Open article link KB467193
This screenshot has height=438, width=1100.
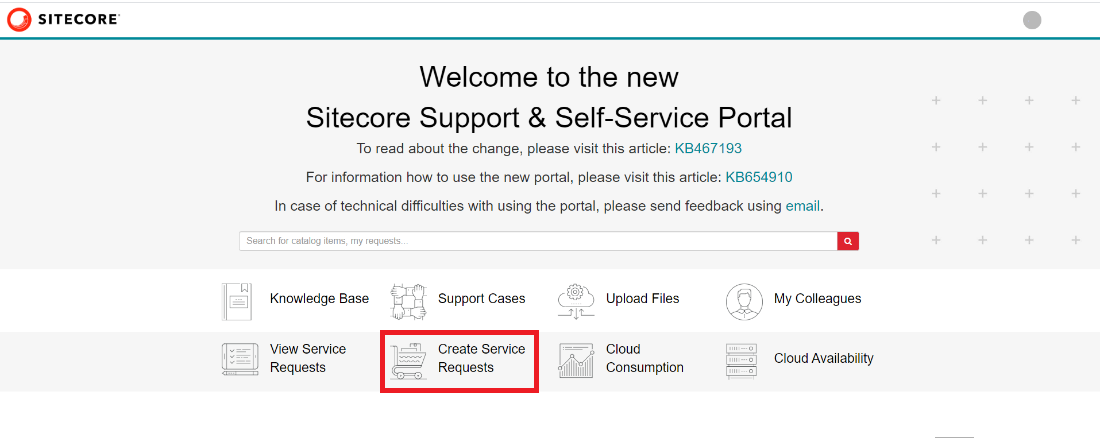708,148
